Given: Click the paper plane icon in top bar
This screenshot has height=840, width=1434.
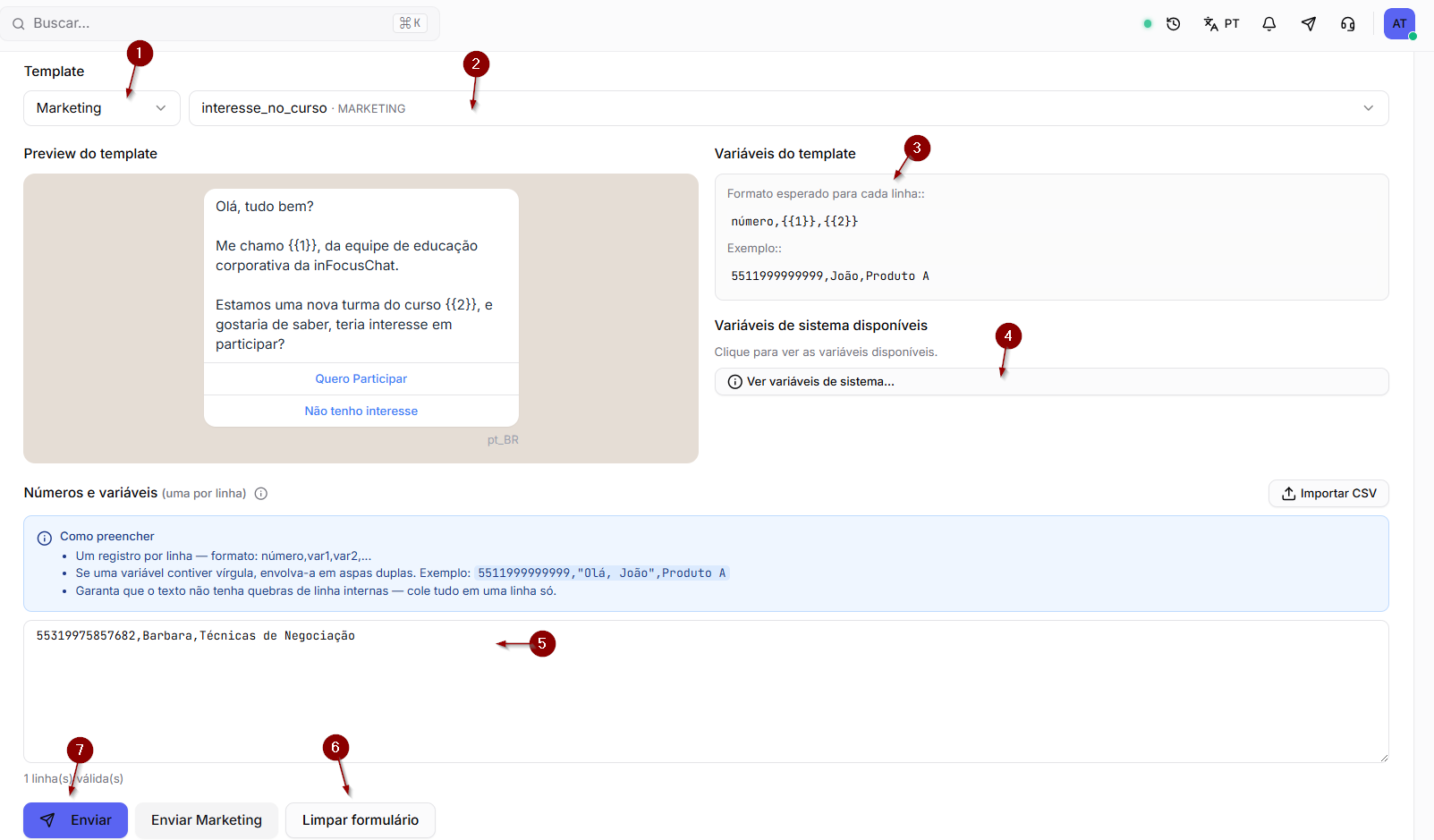Looking at the screenshot, I should [1309, 24].
